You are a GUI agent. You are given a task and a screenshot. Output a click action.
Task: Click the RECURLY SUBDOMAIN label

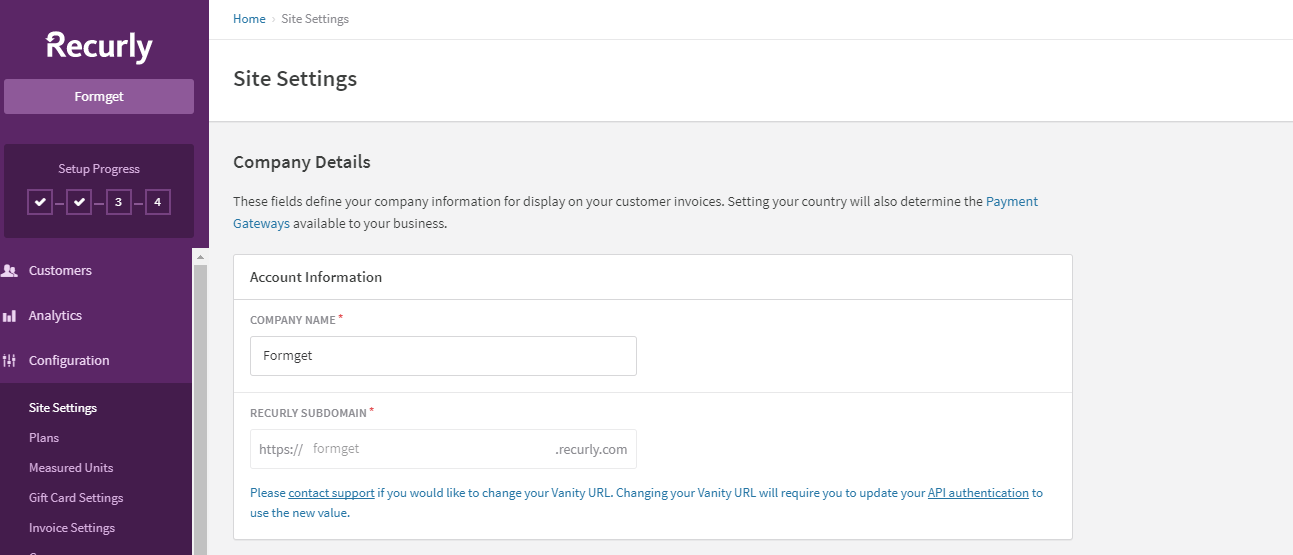coord(308,413)
